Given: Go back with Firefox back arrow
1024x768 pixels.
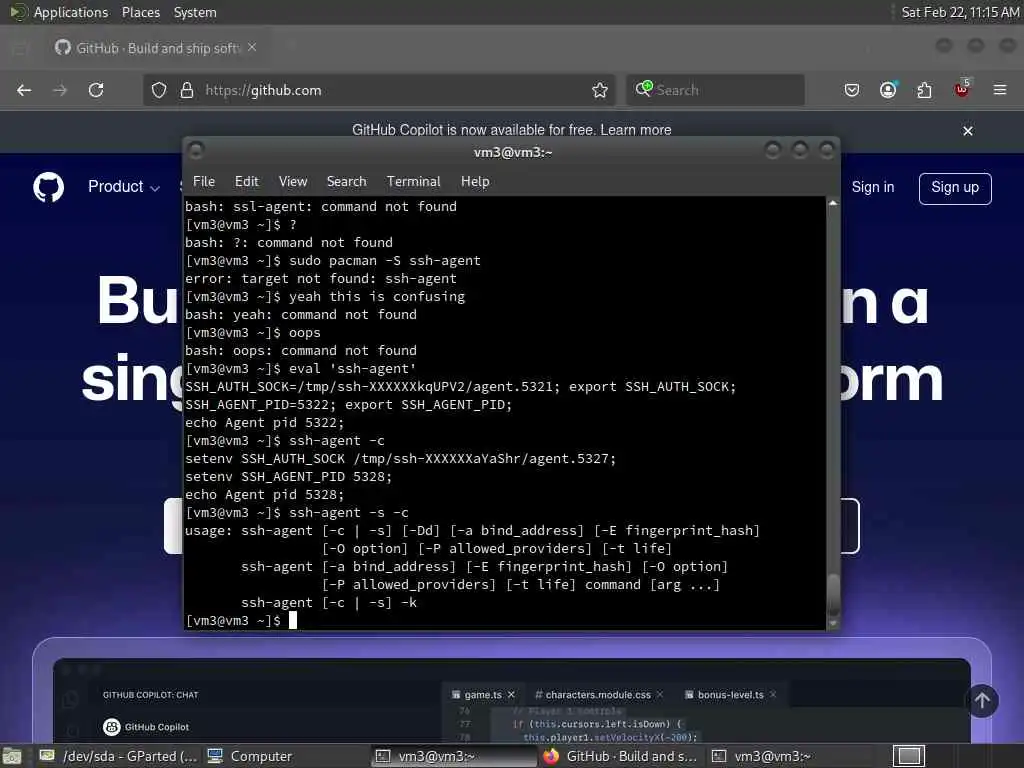Looking at the screenshot, I should point(24,90).
